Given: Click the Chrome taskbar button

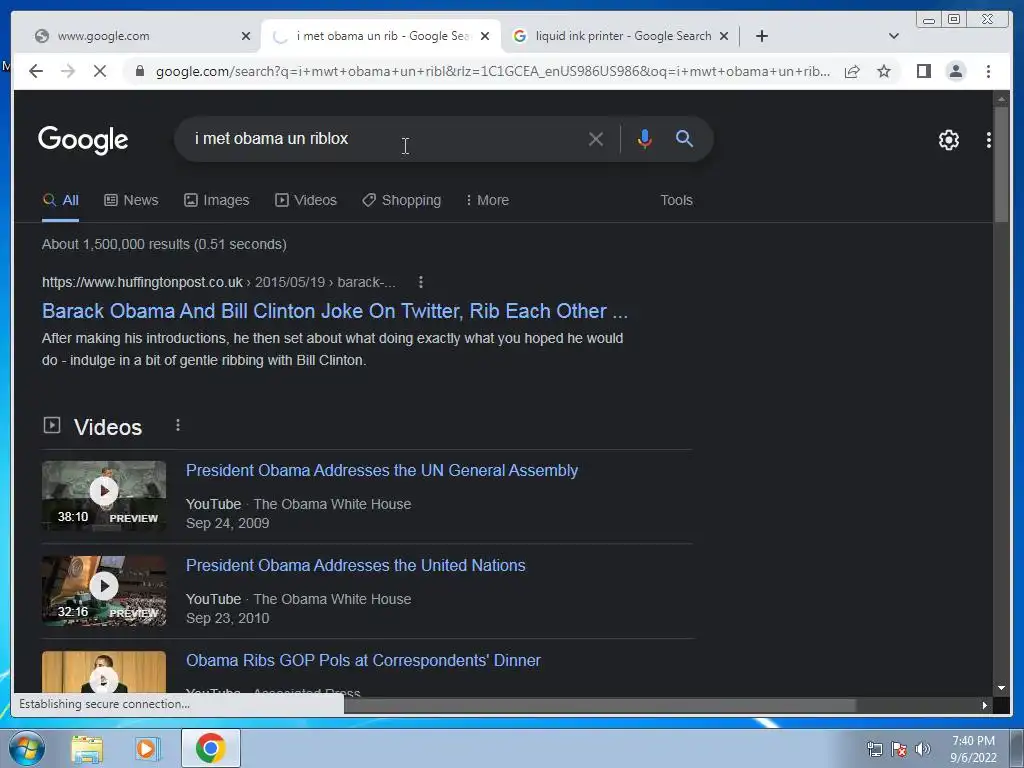Looking at the screenshot, I should [210, 748].
